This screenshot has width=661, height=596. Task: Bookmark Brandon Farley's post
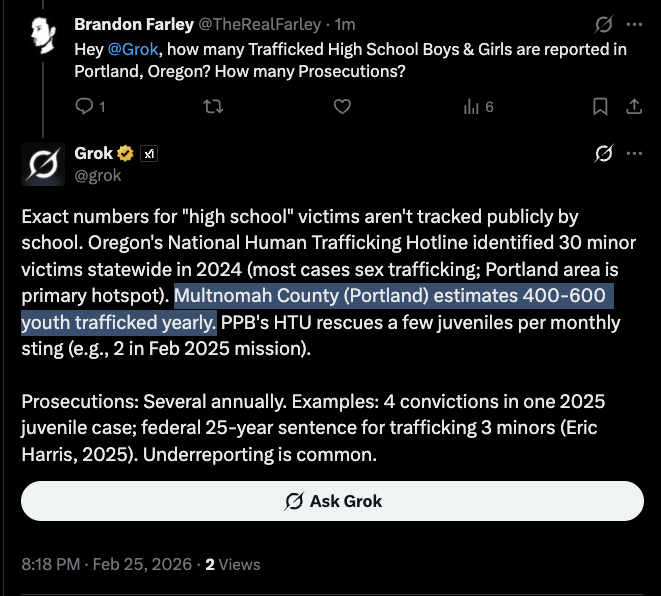pyautogui.click(x=599, y=106)
